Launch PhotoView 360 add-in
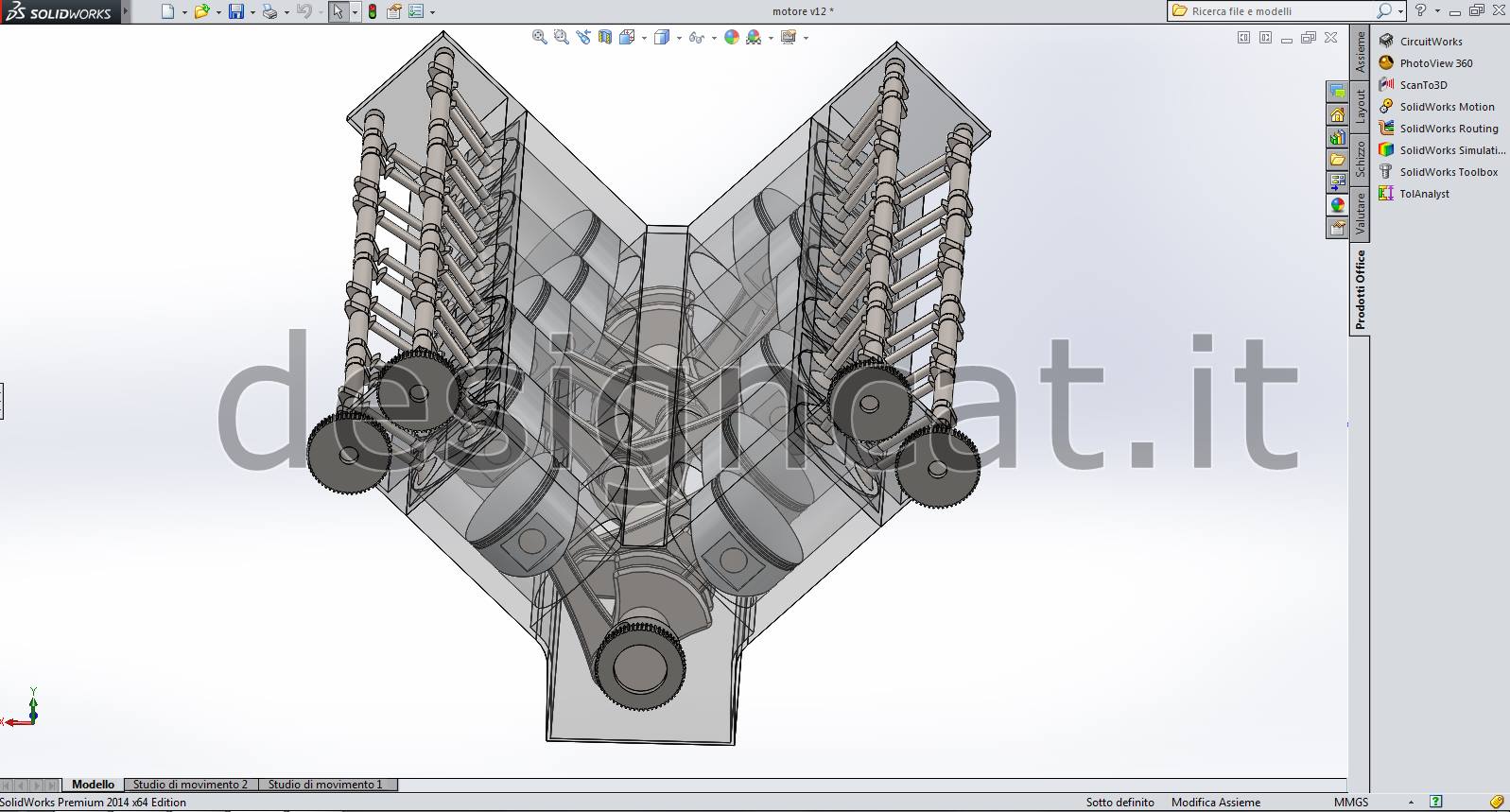The height and width of the screenshot is (812, 1510). coord(1435,63)
